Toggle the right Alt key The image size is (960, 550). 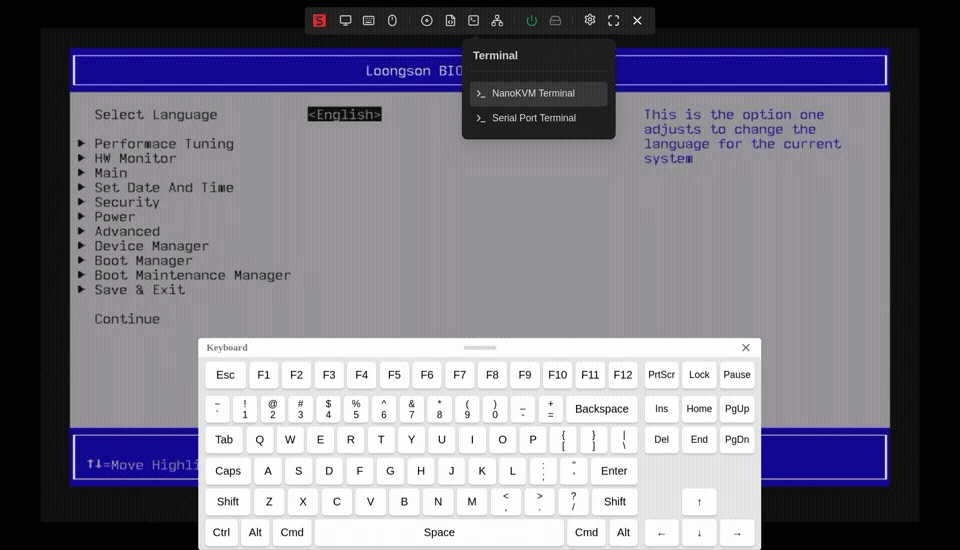(623, 532)
